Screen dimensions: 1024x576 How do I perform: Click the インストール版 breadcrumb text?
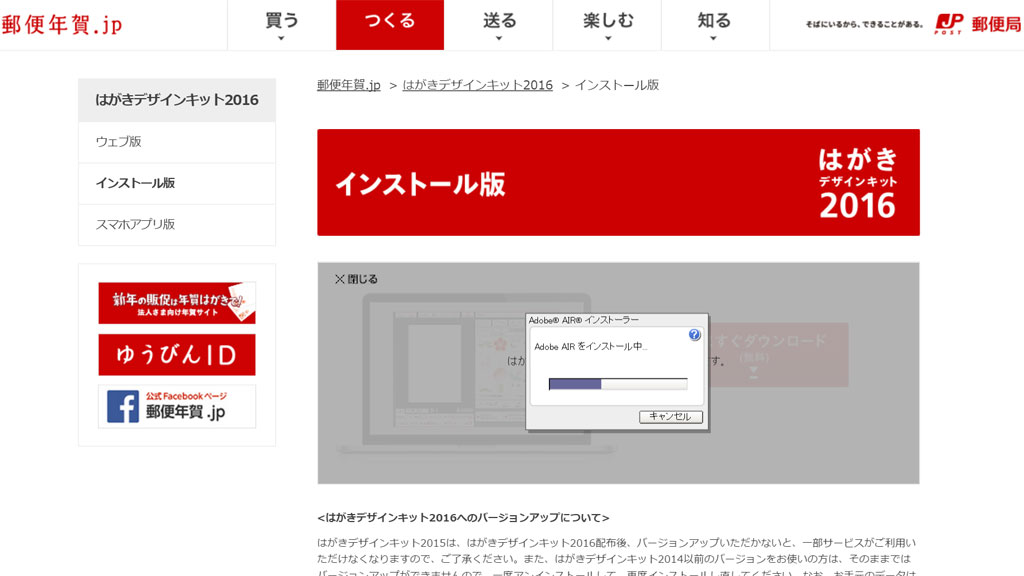(x=617, y=85)
